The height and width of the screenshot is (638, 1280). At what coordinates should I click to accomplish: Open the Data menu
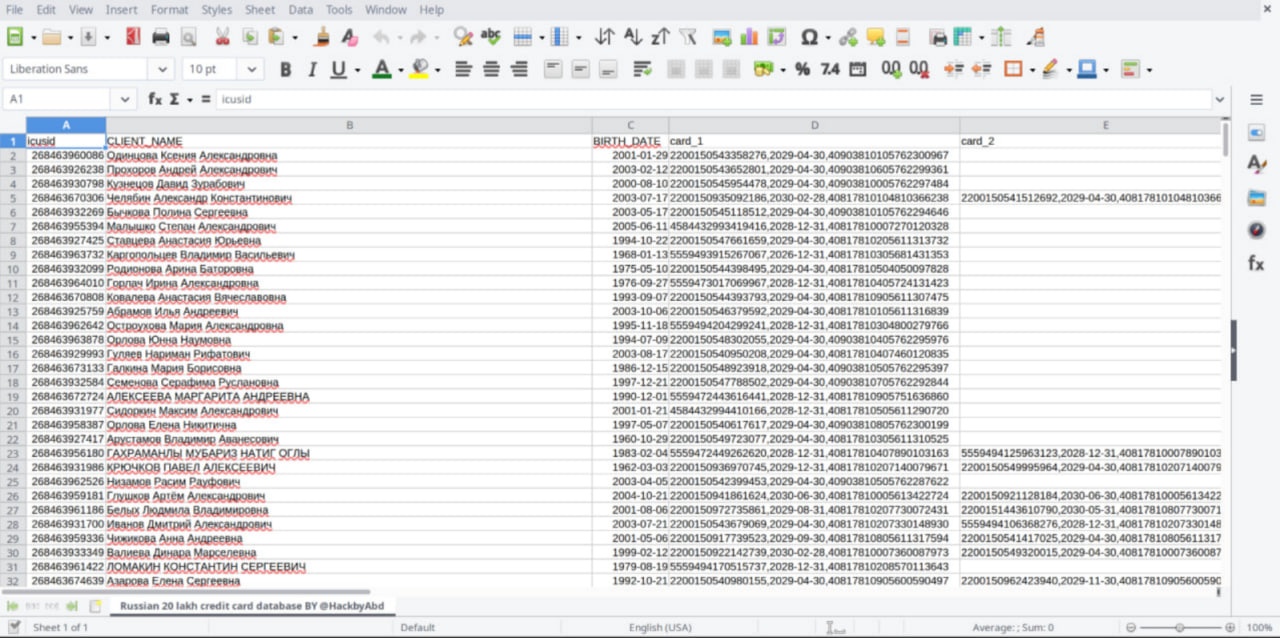tap(301, 9)
